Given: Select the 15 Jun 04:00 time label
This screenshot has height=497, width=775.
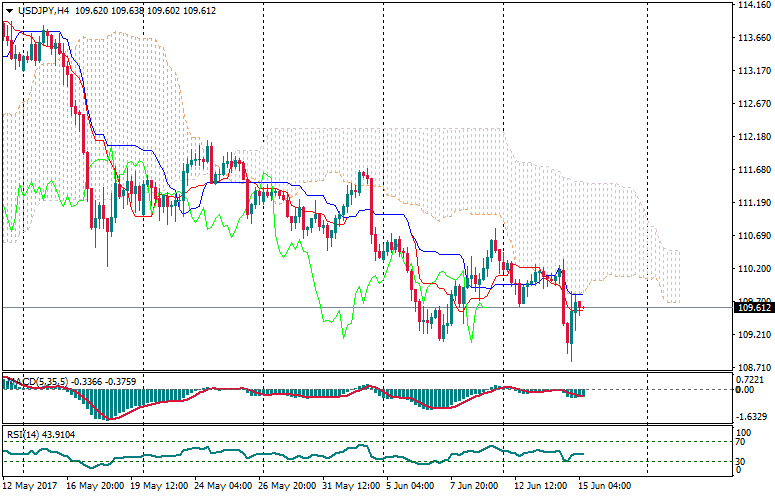Looking at the screenshot, I should (x=606, y=486).
